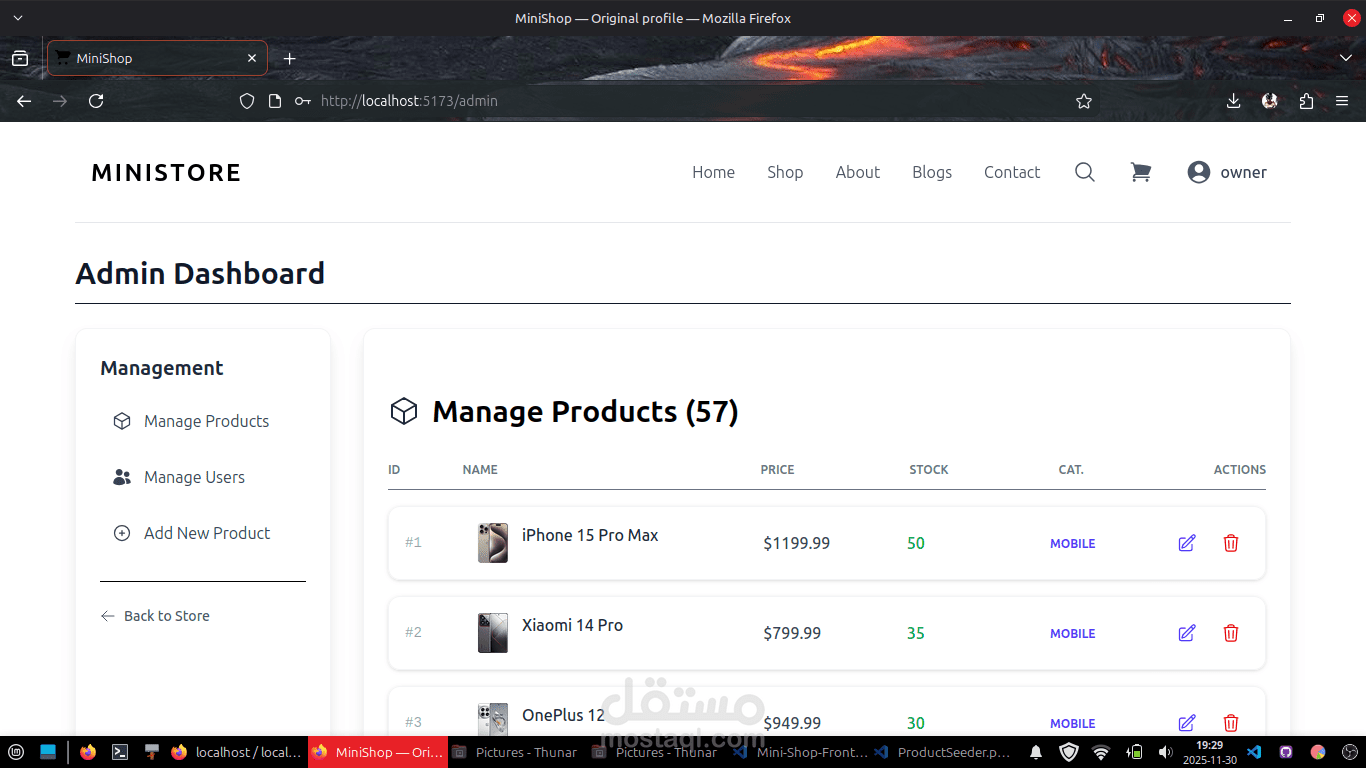The height and width of the screenshot is (768, 1366).
Task: Open the shopping cart icon
Action: [x=1140, y=172]
